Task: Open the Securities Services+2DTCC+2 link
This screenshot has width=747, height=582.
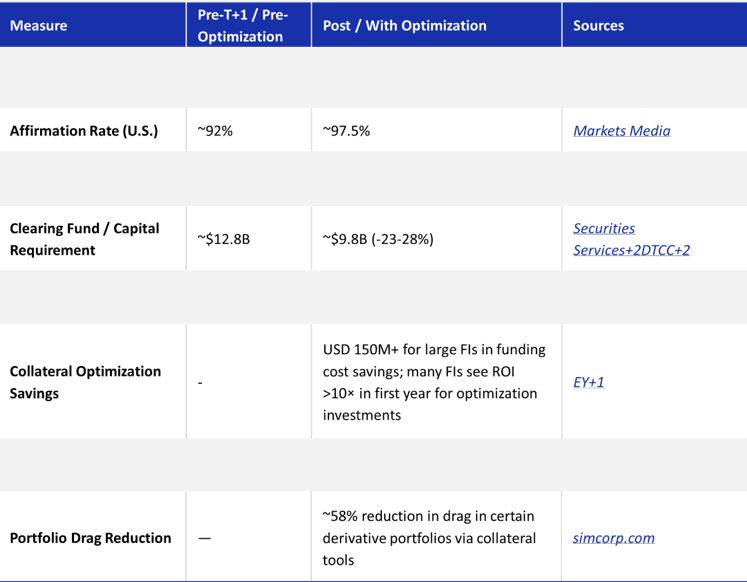Action: click(631, 239)
